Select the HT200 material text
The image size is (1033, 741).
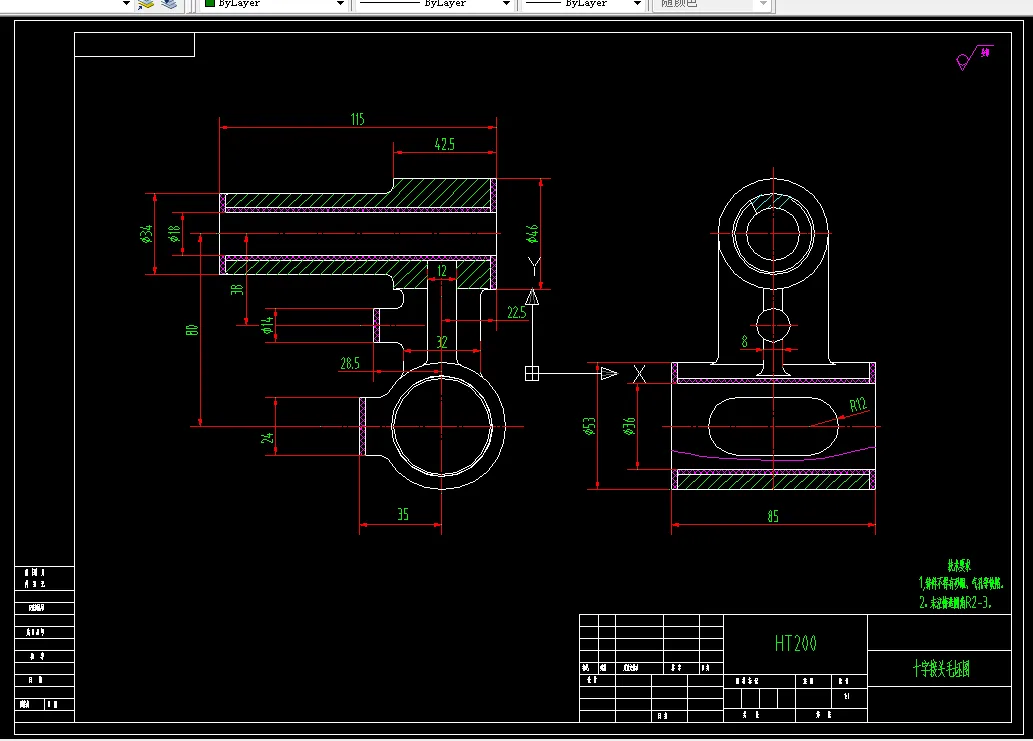796,644
